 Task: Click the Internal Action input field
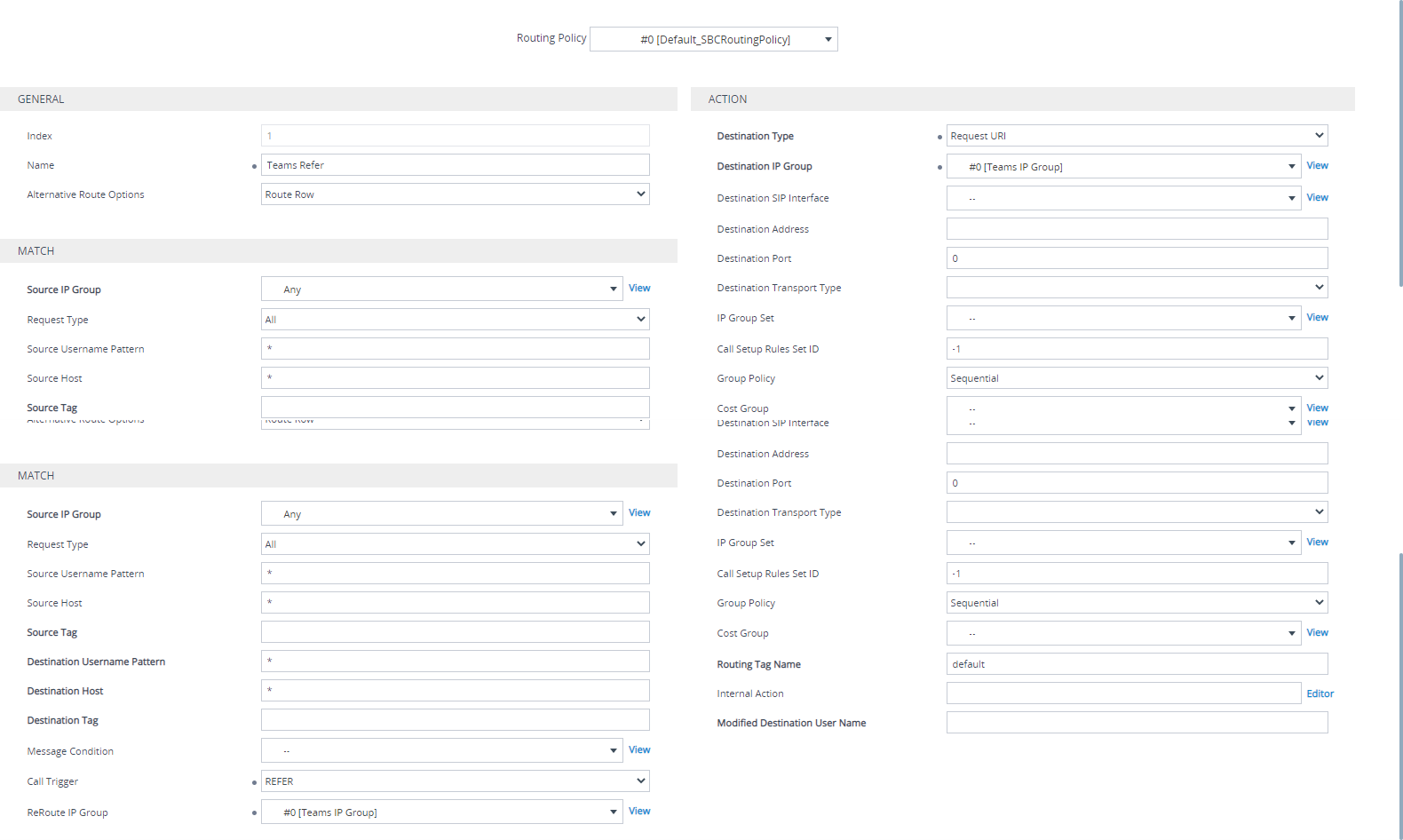[x=1123, y=693]
